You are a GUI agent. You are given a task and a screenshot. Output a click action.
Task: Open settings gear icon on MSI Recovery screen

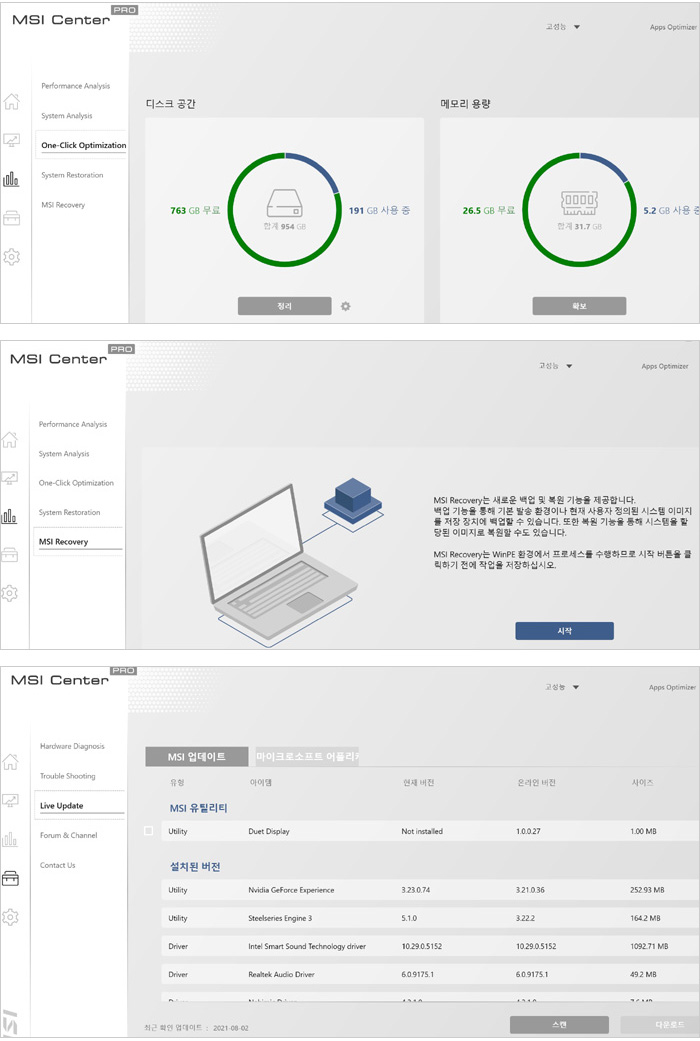(9, 593)
